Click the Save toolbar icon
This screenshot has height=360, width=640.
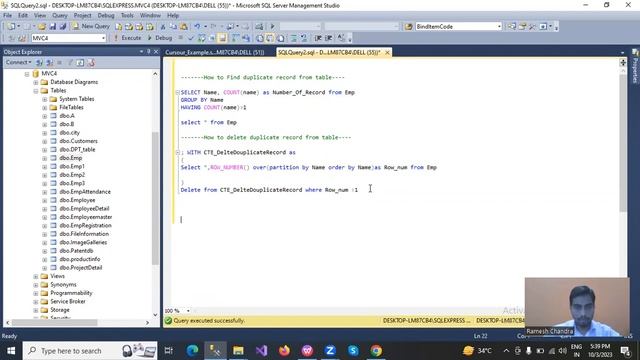pos(52,27)
